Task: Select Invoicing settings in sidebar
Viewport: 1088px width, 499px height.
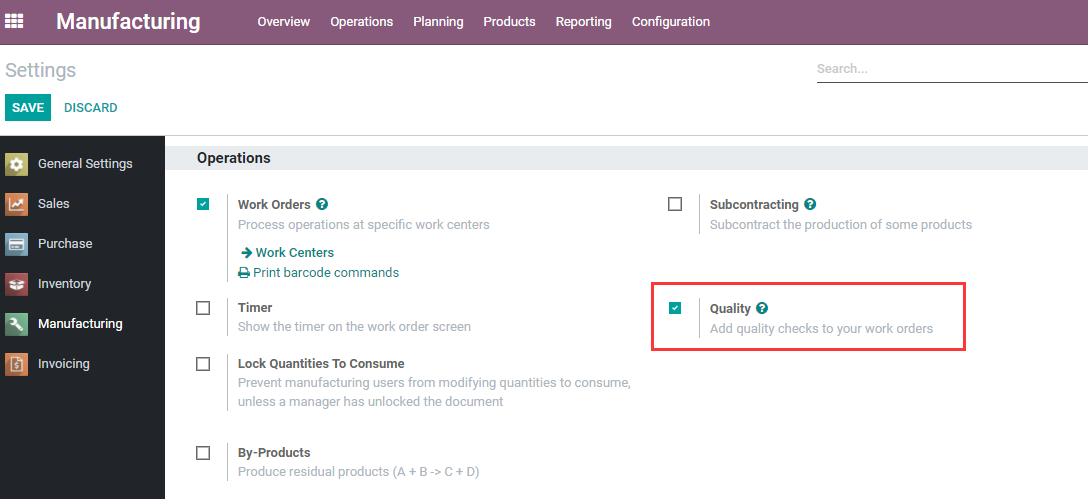Action: click(64, 363)
